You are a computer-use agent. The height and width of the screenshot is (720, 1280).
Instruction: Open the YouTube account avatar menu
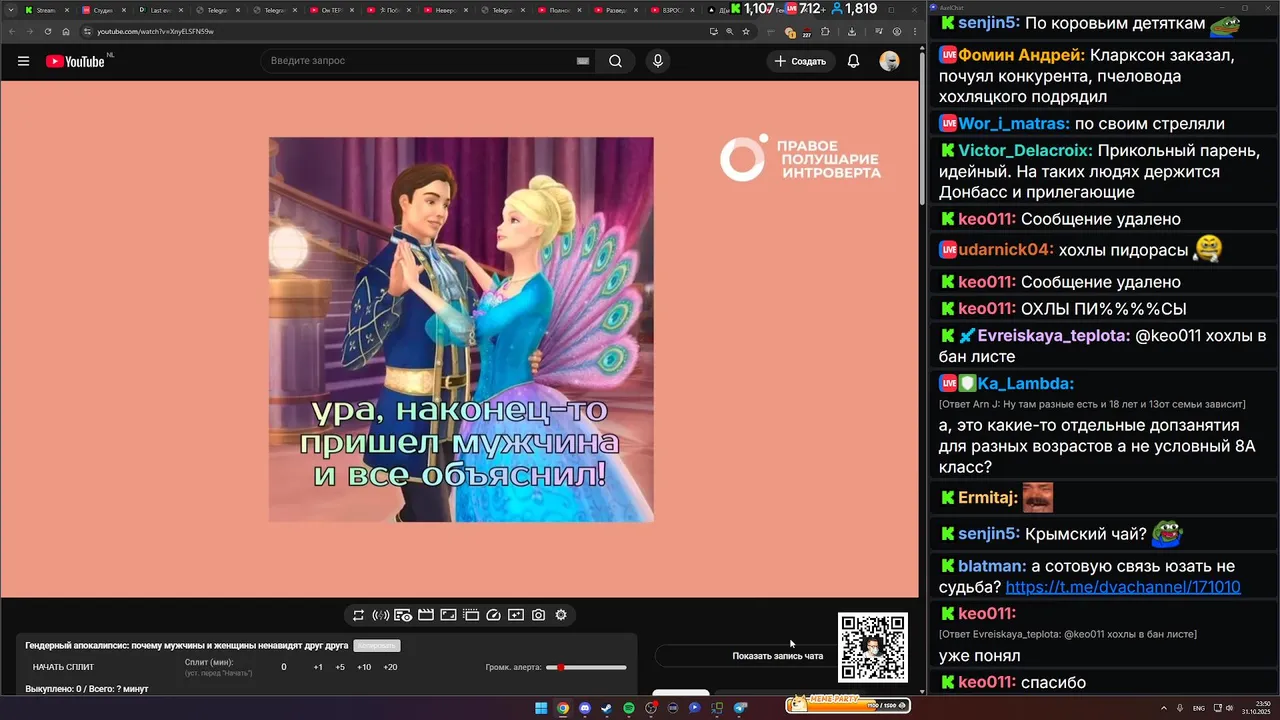point(889,61)
